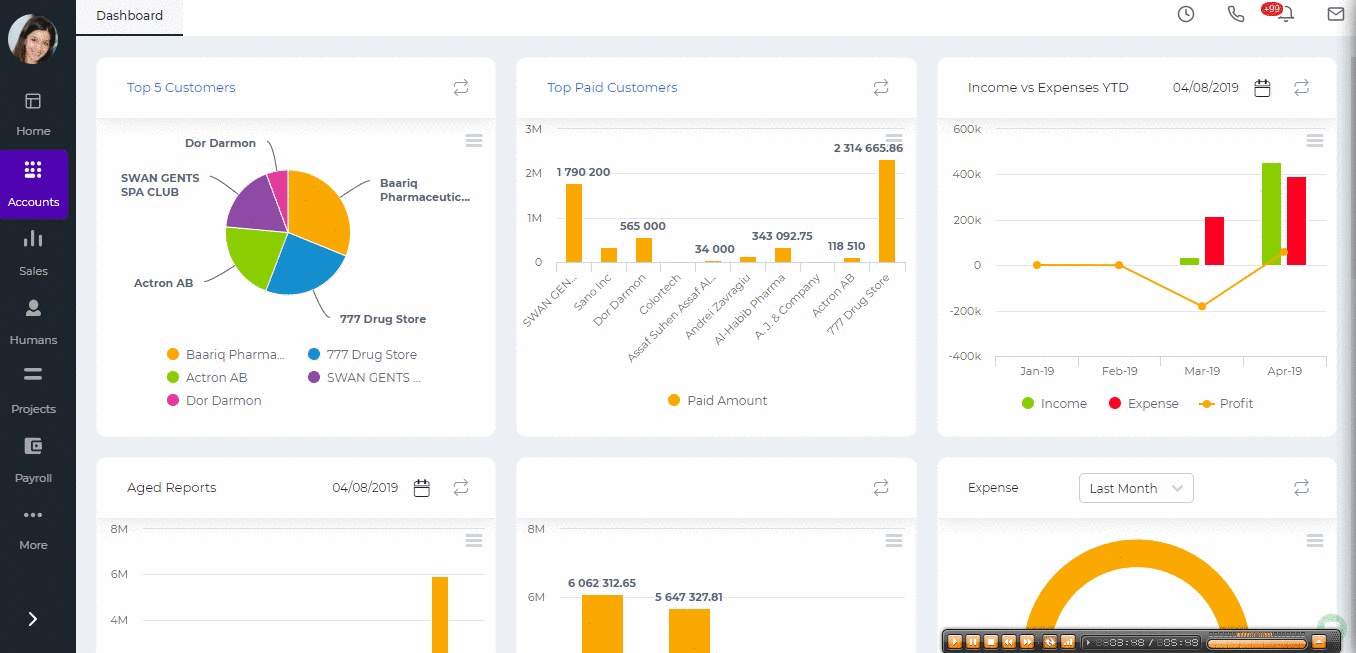Click the user profile avatar
Screen dimensions: 1356x653
coord(33,40)
